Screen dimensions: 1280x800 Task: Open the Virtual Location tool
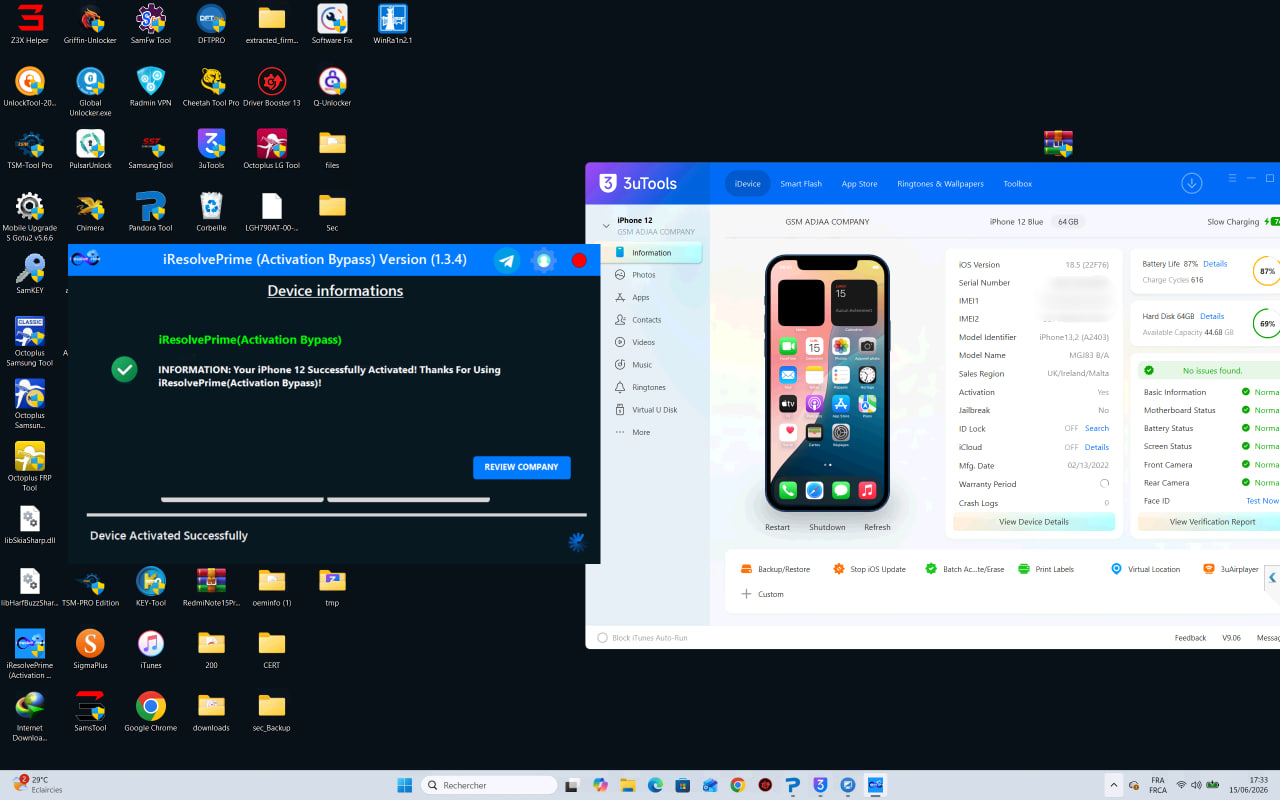coord(1145,569)
